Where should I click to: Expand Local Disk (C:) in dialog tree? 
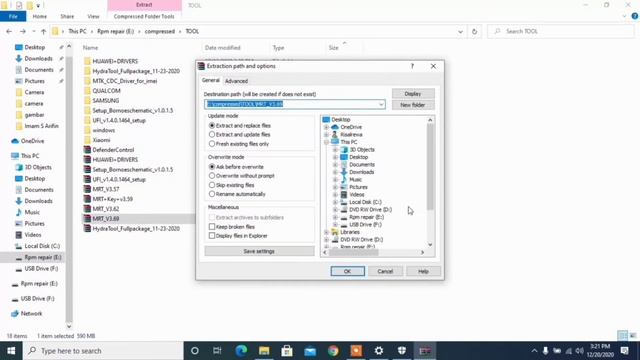[335, 202]
